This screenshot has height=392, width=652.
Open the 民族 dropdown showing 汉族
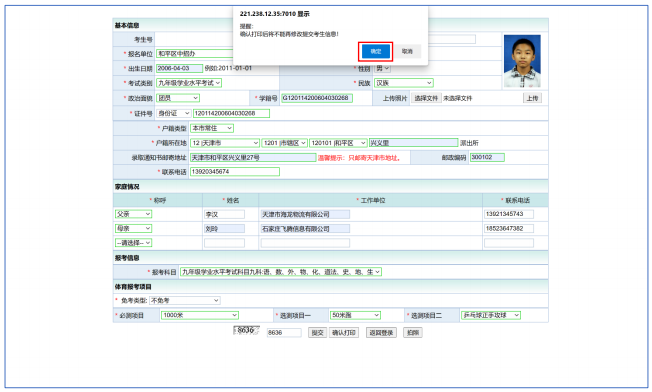pyautogui.click(x=404, y=83)
